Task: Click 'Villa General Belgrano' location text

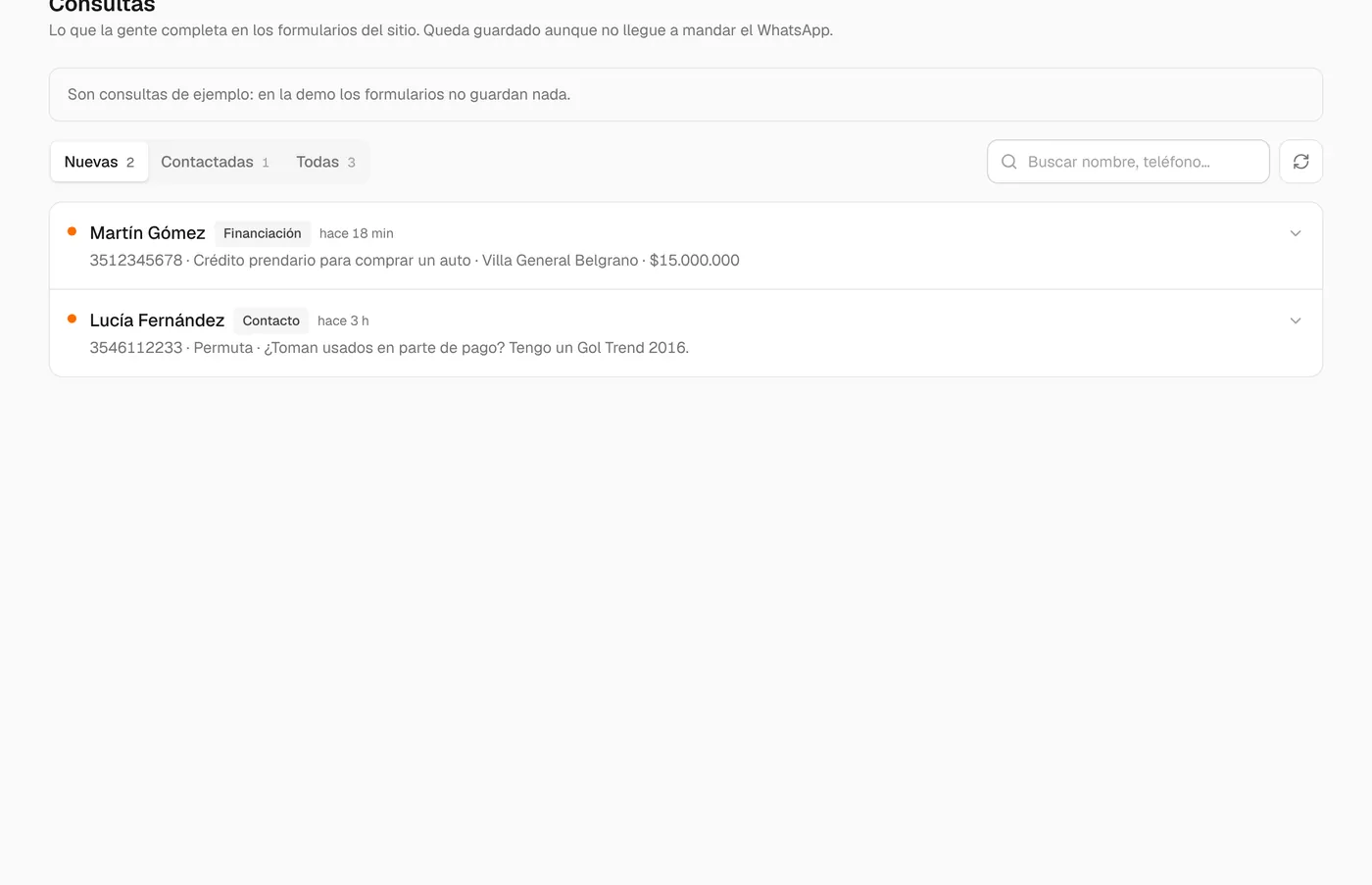Action: 560,260
